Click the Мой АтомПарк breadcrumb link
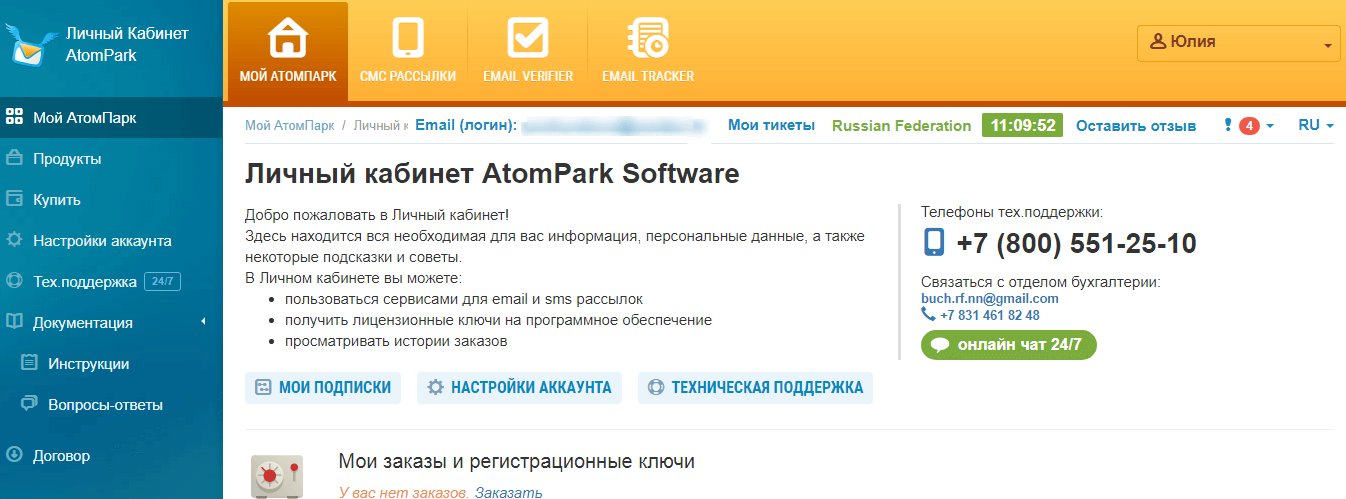 pyautogui.click(x=290, y=126)
